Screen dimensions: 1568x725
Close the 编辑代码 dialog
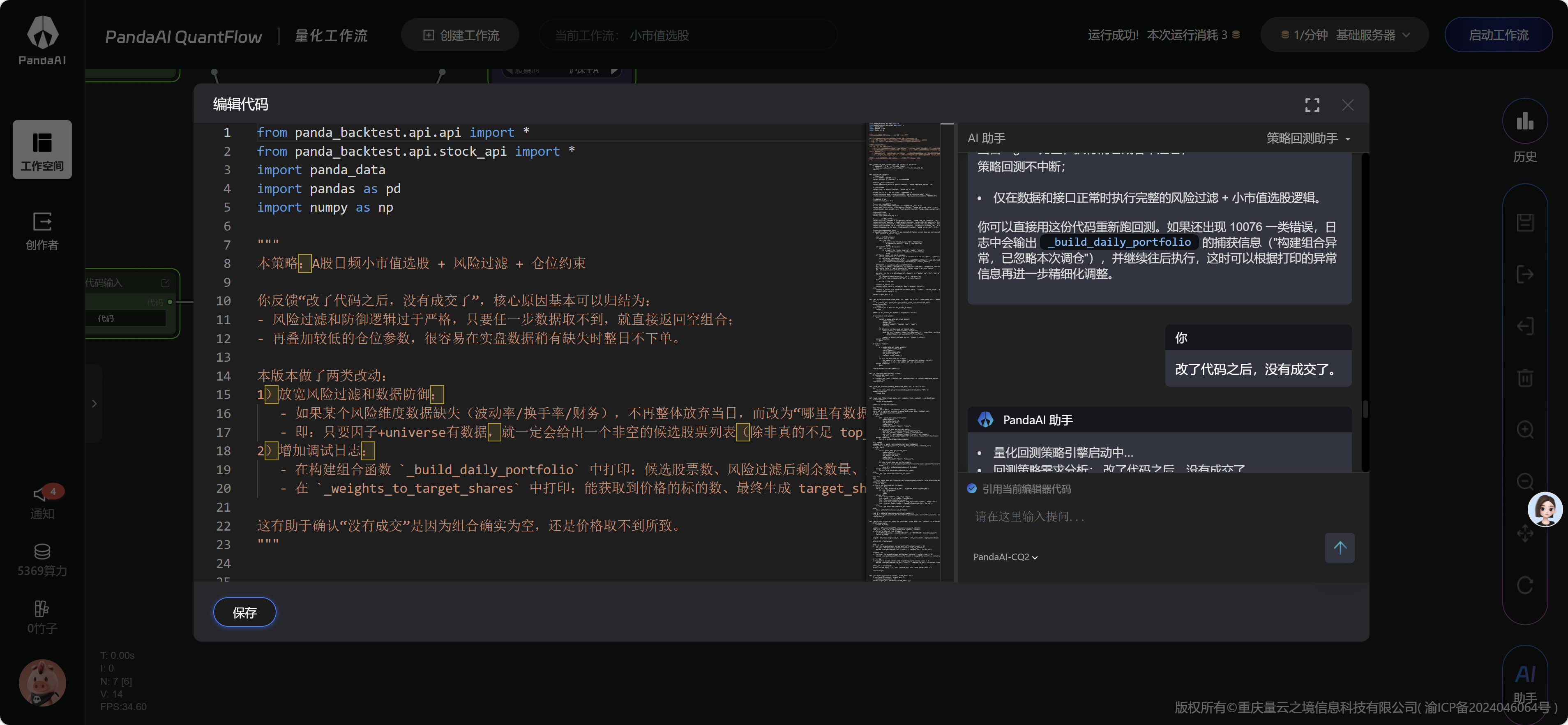click(x=1348, y=105)
